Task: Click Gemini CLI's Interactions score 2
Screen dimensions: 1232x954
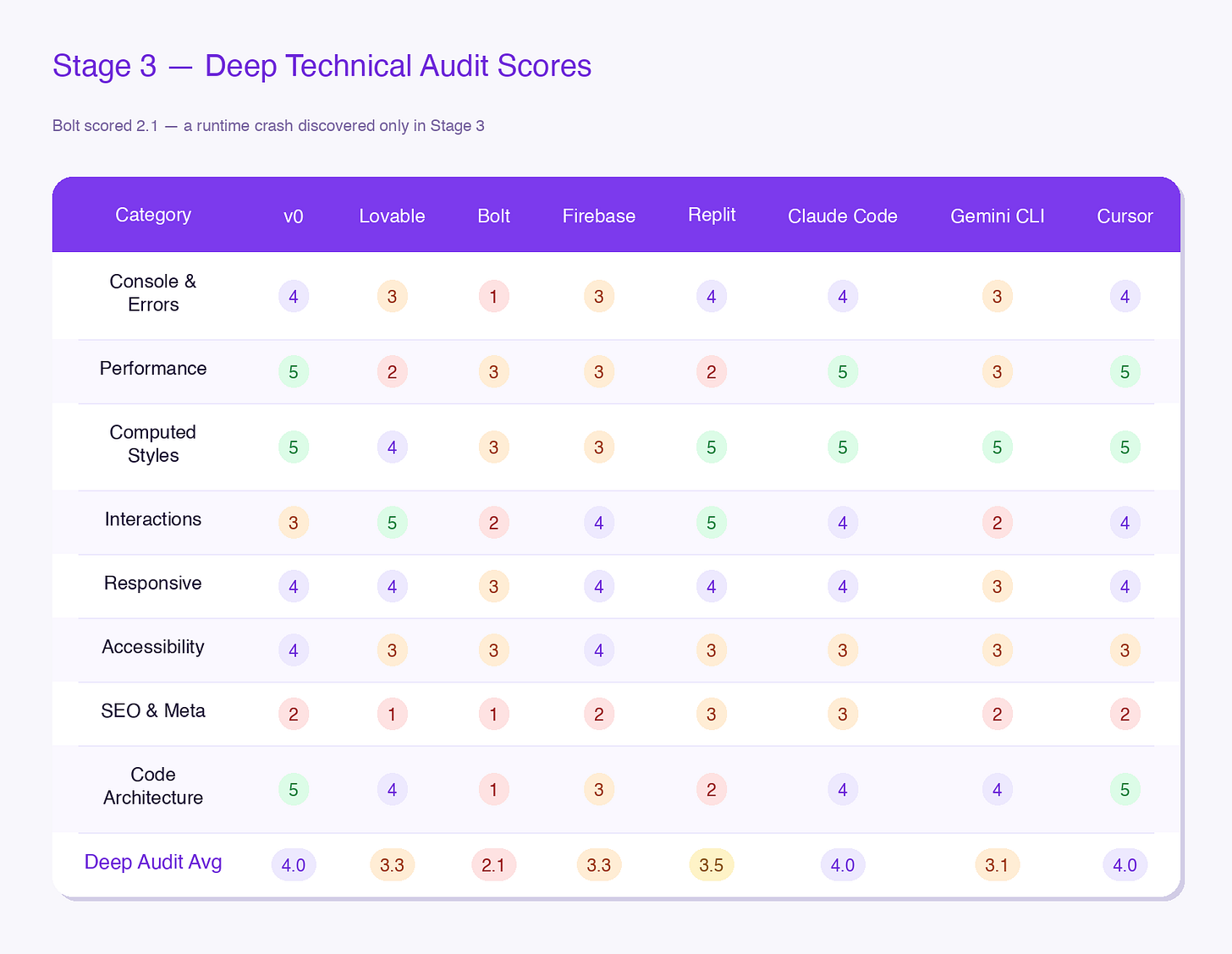Action: click(998, 523)
